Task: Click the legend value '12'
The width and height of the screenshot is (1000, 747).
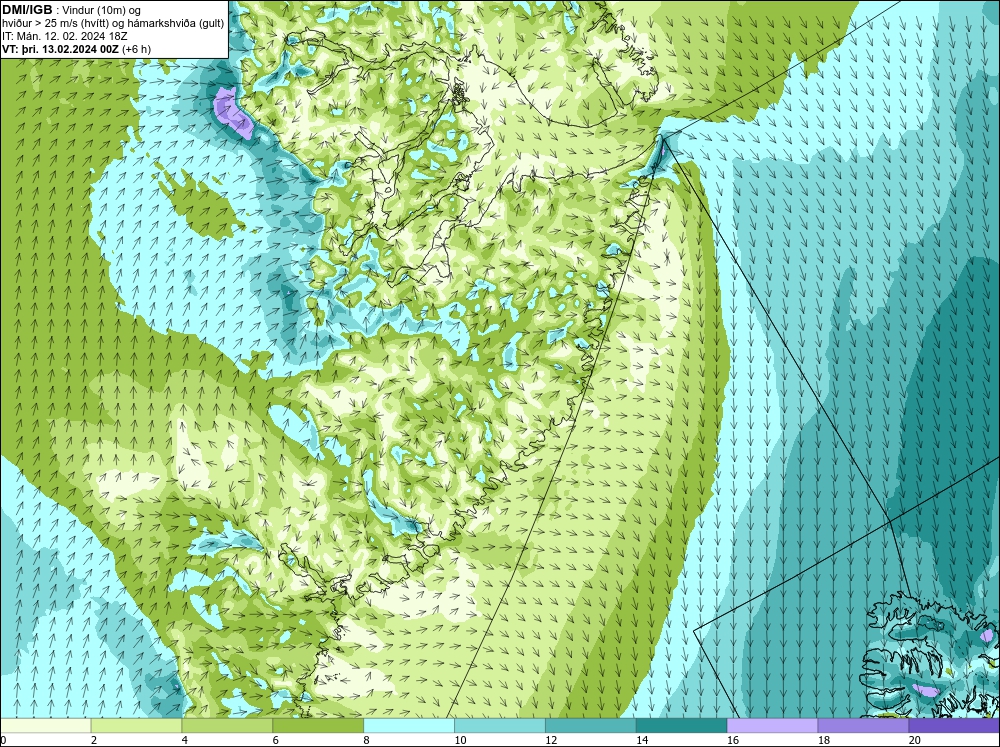Action: coord(551,740)
